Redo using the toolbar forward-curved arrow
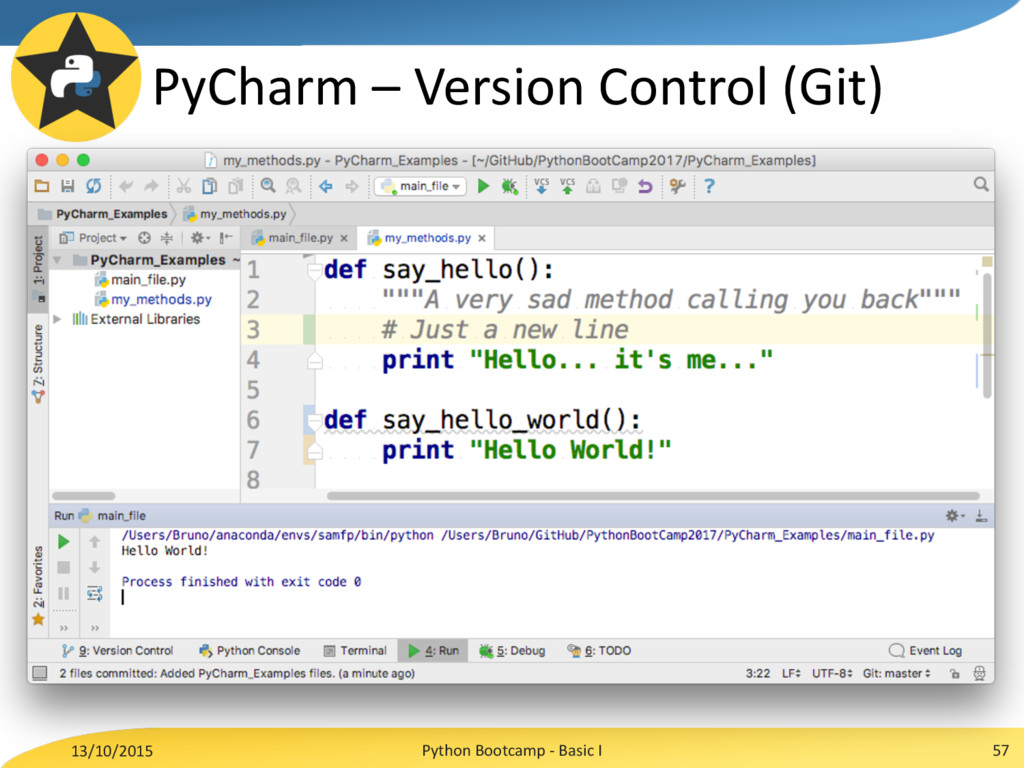1024x768 pixels. point(152,187)
